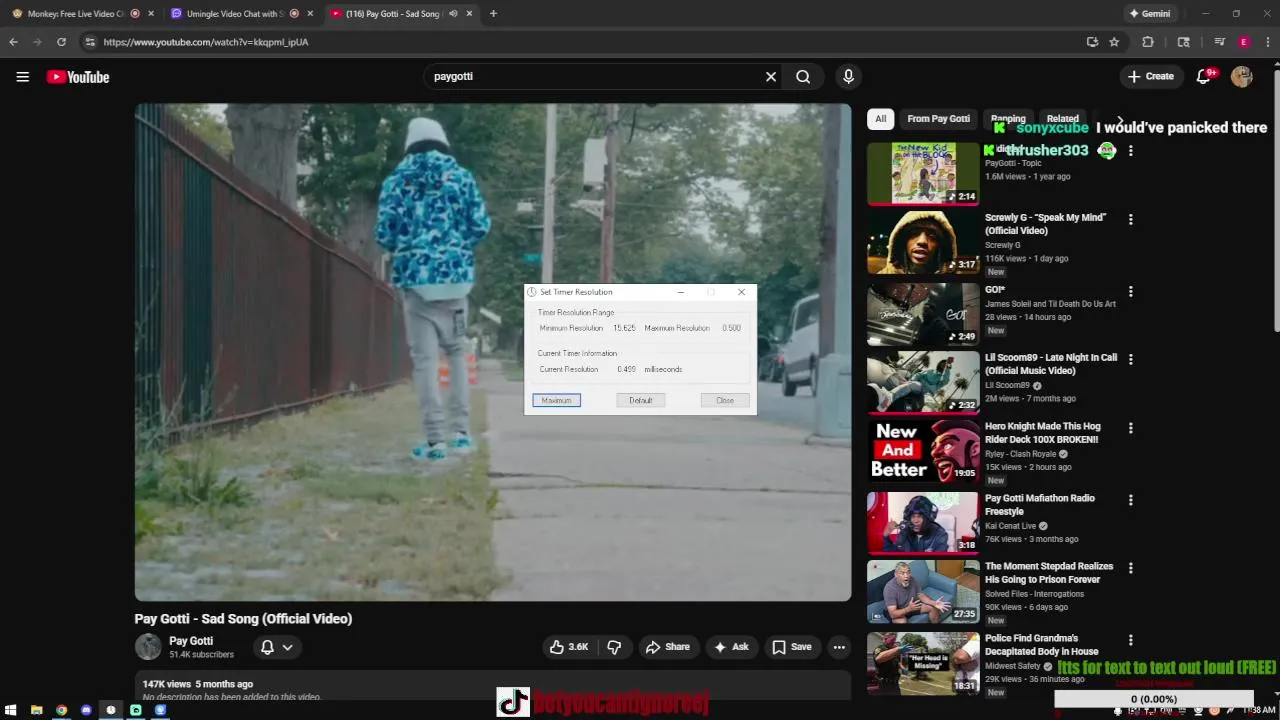Click the browser address bar URL

pyautogui.click(x=206, y=42)
